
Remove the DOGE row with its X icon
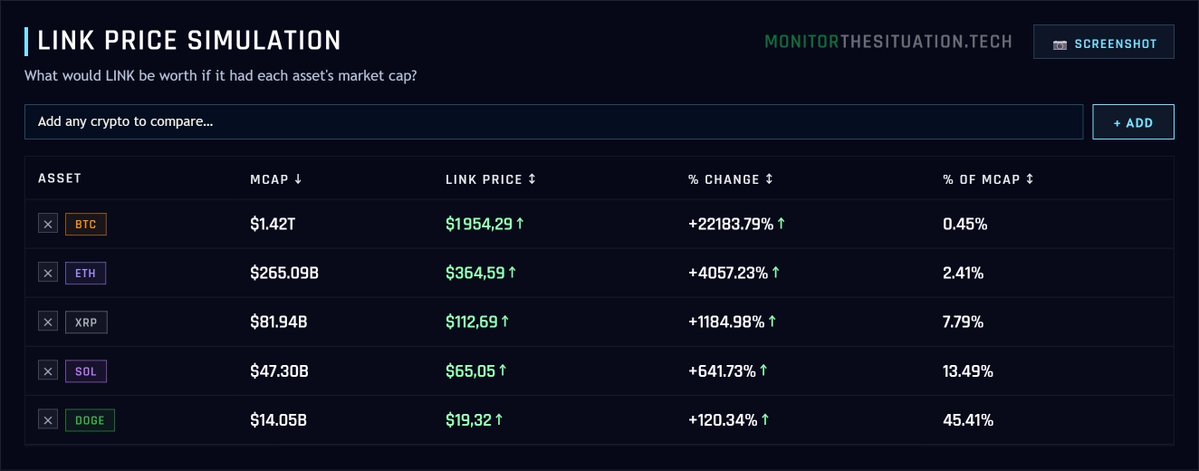pos(47,420)
